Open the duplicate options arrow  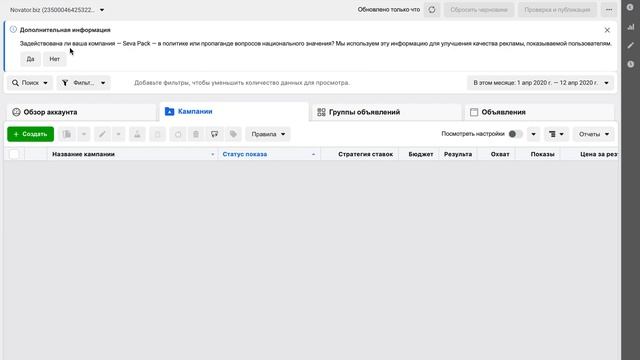pyautogui.click(x=84, y=134)
